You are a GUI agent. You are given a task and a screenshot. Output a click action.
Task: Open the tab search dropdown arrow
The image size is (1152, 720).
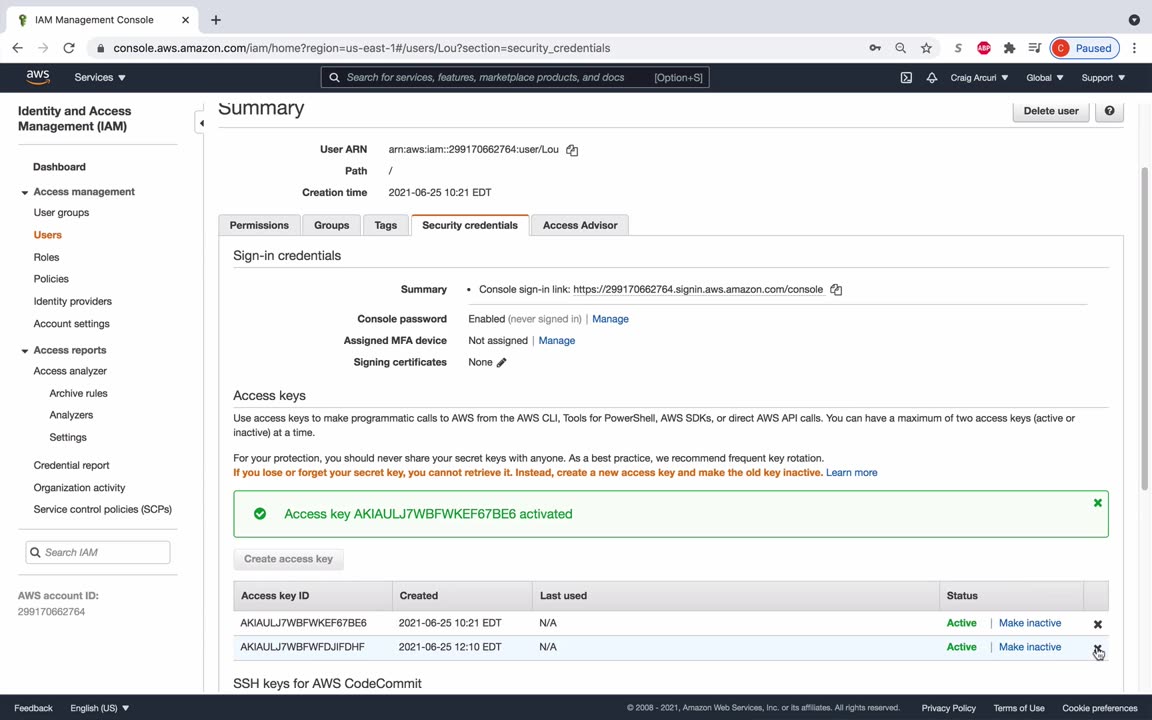(1134, 20)
